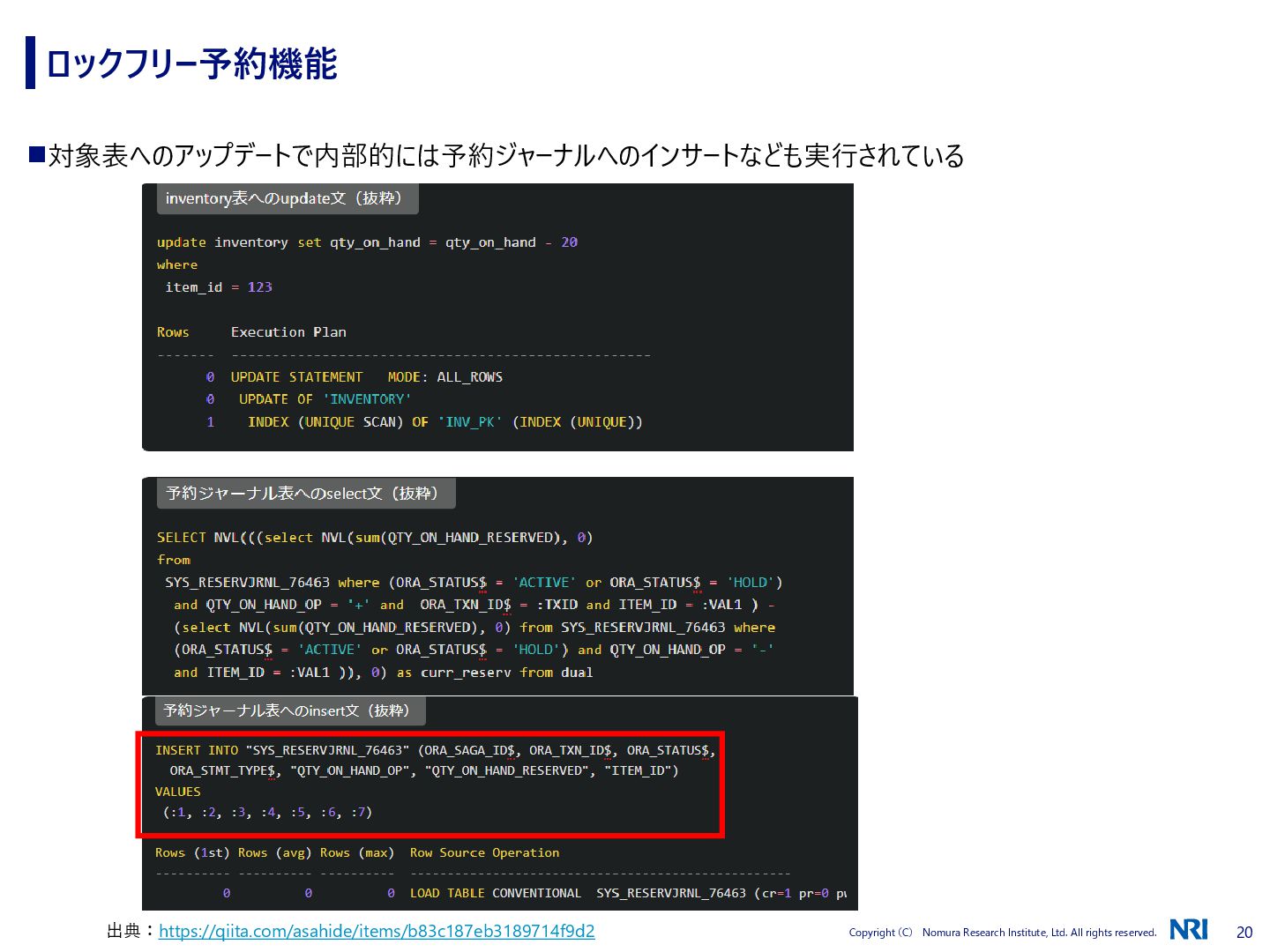The image size is (1270, 952).
Task: Click the VALUES keyword
Action: pyautogui.click(x=177, y=792)
